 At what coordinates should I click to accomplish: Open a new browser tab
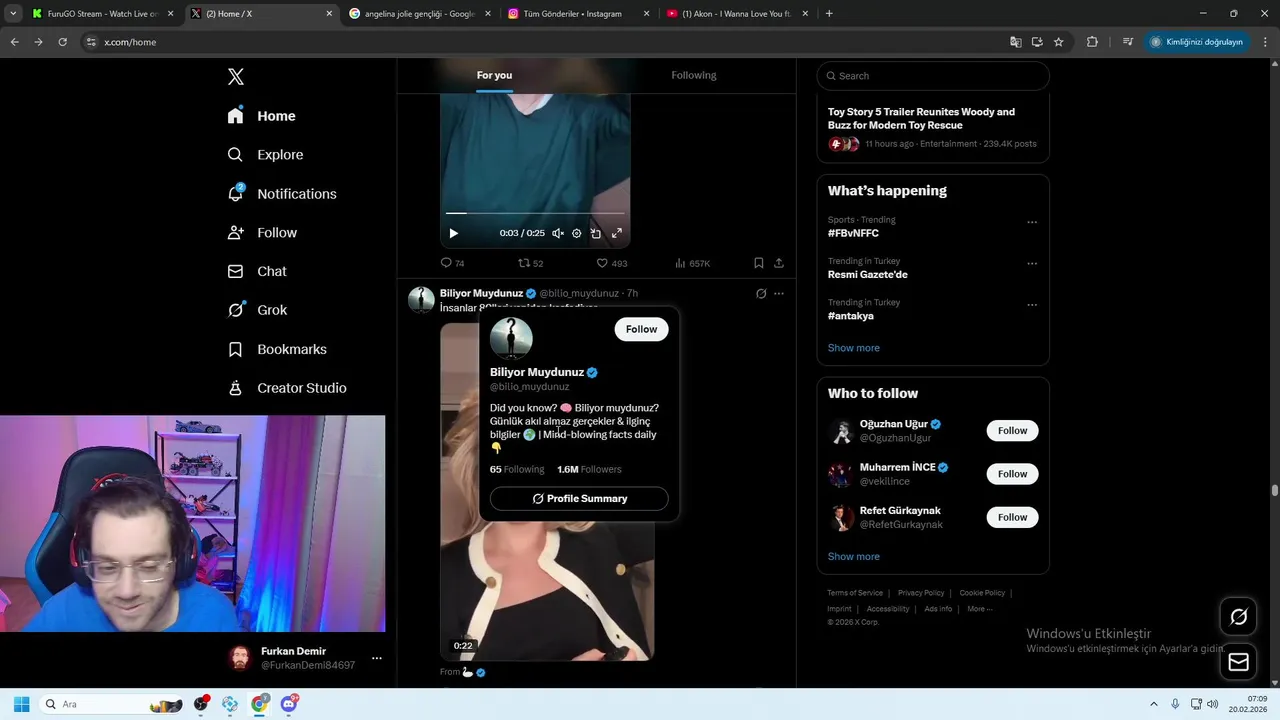[829, 14]
